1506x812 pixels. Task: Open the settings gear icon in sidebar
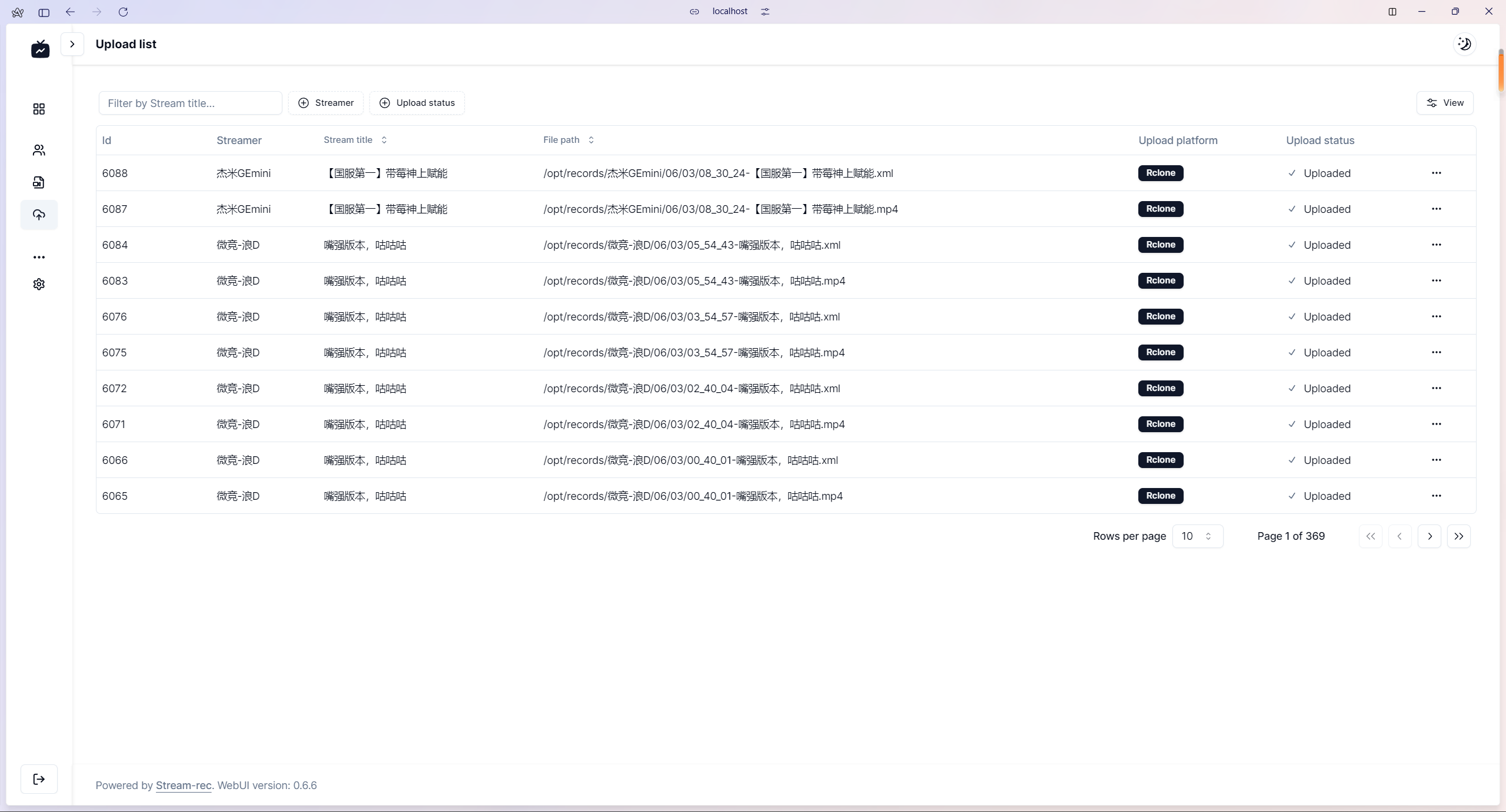39,285
